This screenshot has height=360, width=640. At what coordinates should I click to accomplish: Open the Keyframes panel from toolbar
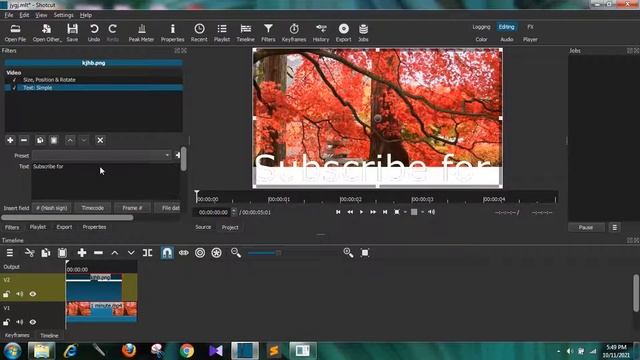point(294,33)
